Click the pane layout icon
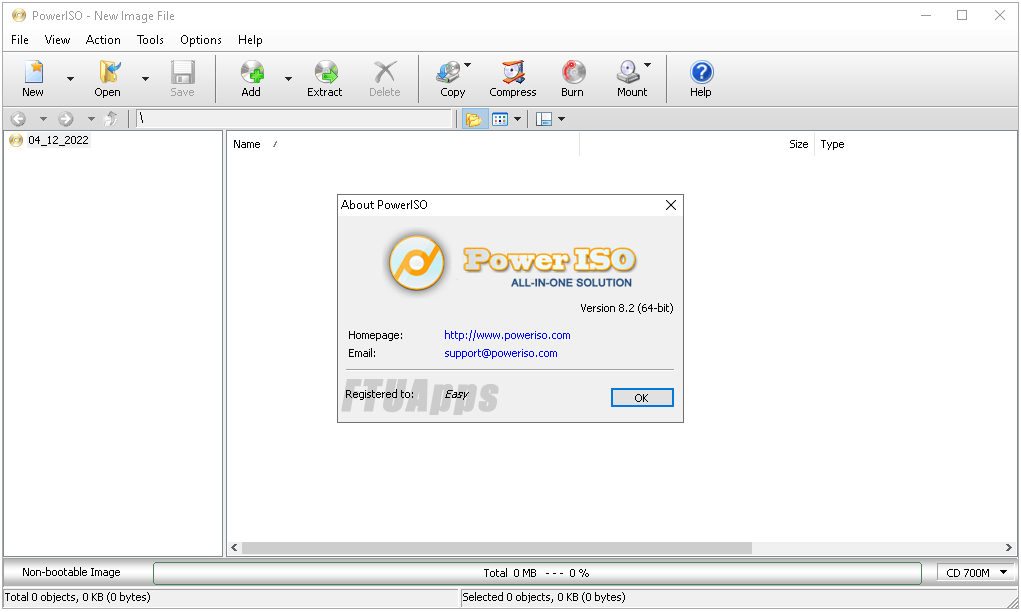1021x612 pixels. pyautogui.click(x=544, y=119)
